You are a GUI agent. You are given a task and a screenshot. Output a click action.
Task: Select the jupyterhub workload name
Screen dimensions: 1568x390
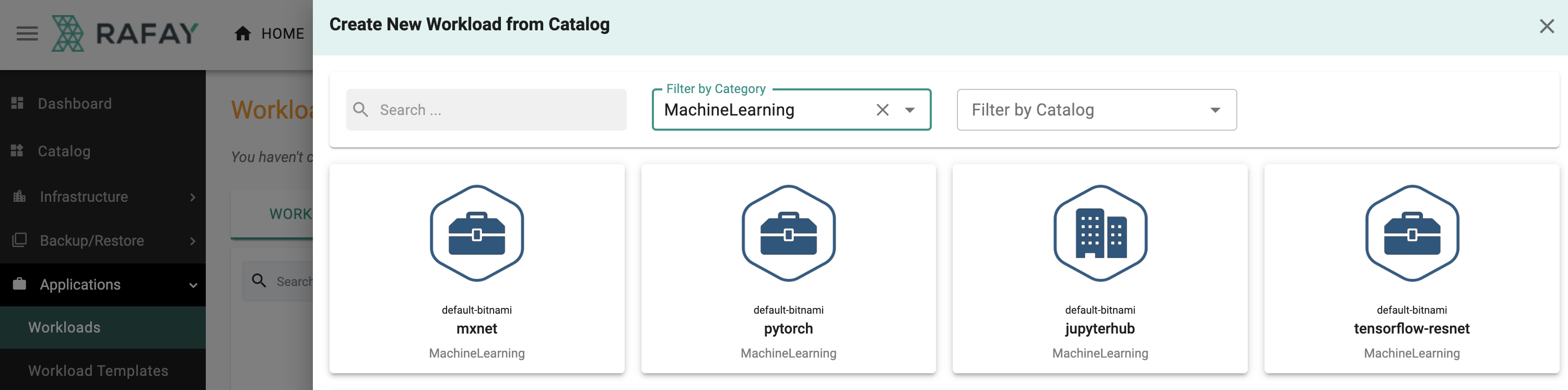coord(1100,328)
